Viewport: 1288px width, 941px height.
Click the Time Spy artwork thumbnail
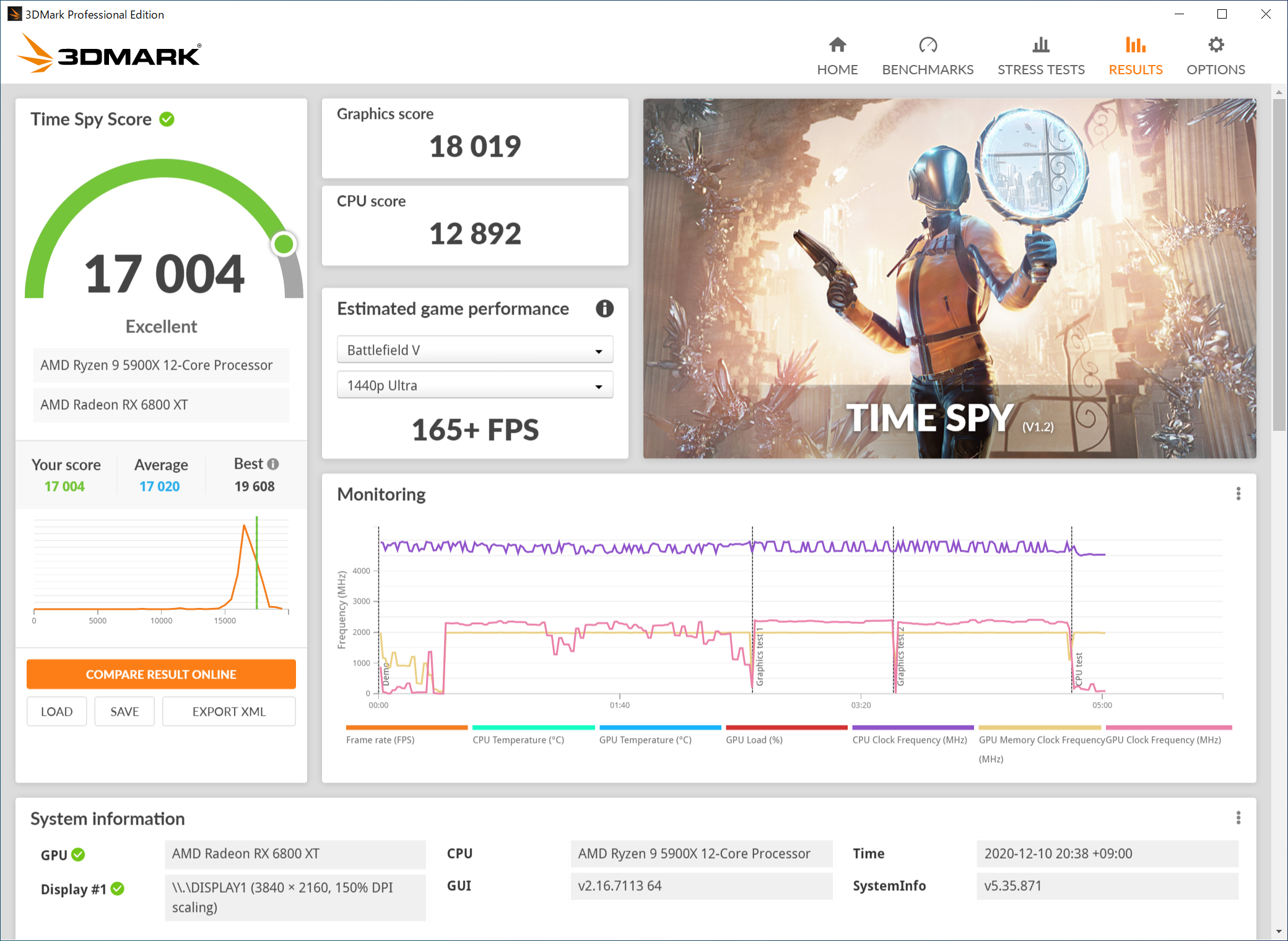point(949,278)
